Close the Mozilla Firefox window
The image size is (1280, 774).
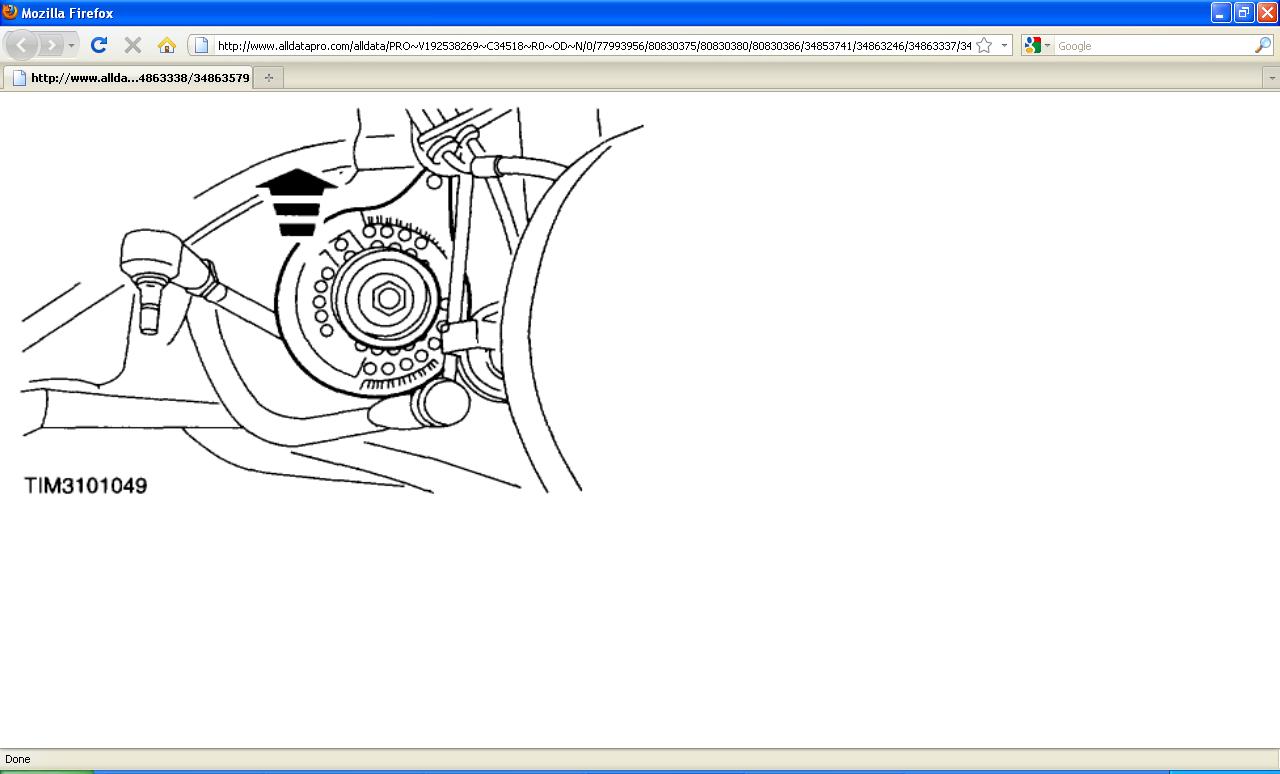[1266, 12]
